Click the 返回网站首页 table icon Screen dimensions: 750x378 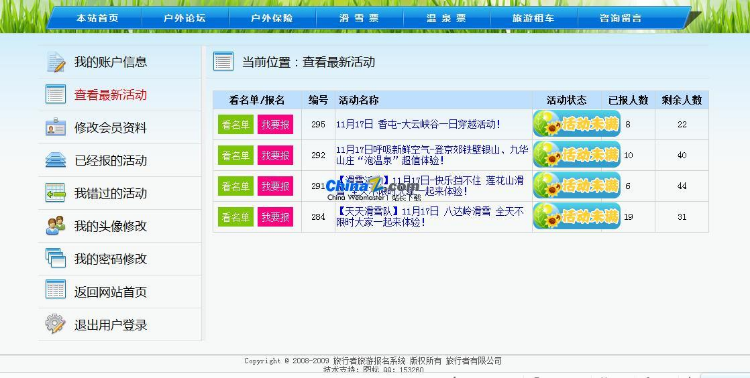tap(55, 290)
